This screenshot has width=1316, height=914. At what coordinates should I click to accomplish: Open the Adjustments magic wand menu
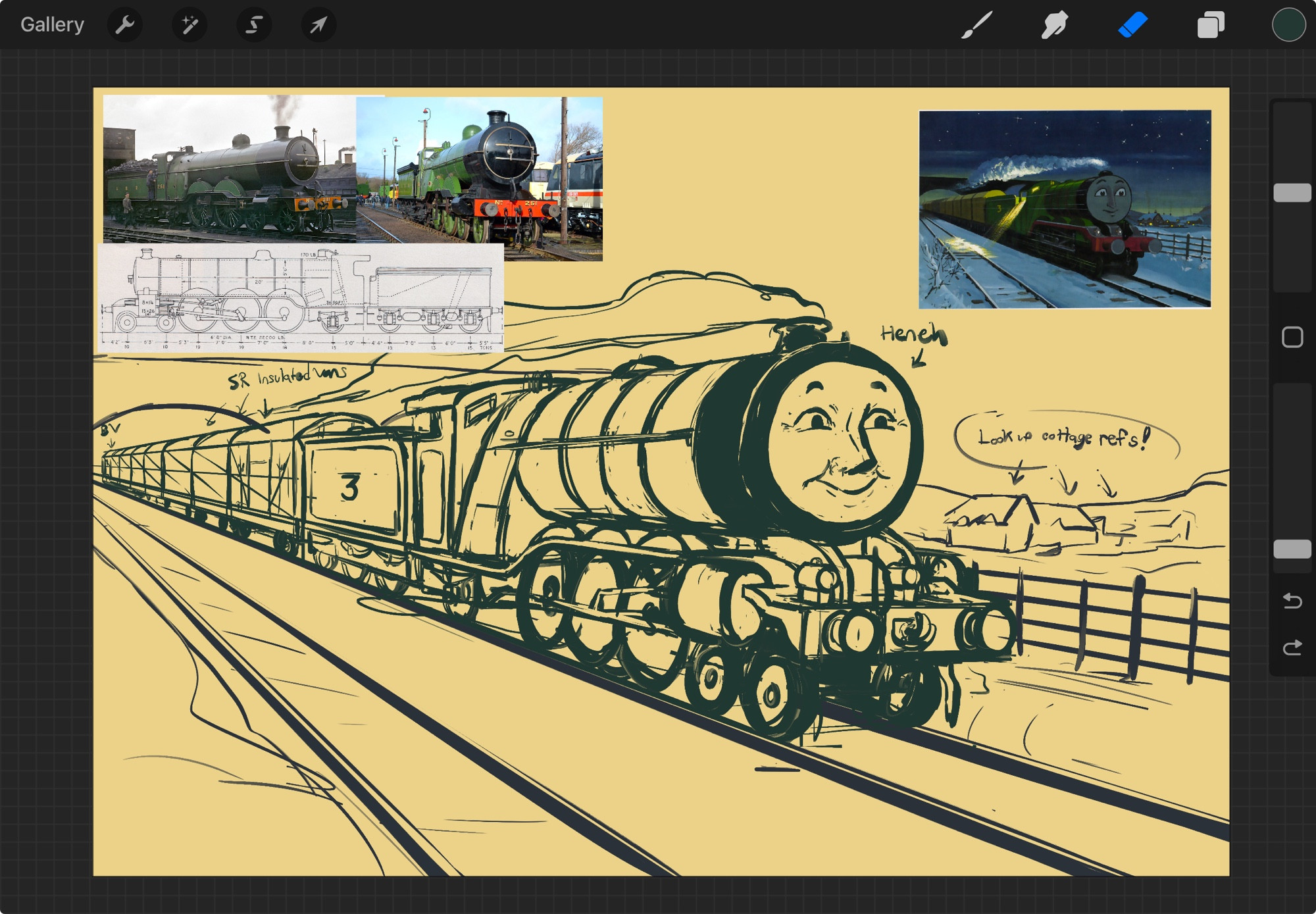(190, 25)
